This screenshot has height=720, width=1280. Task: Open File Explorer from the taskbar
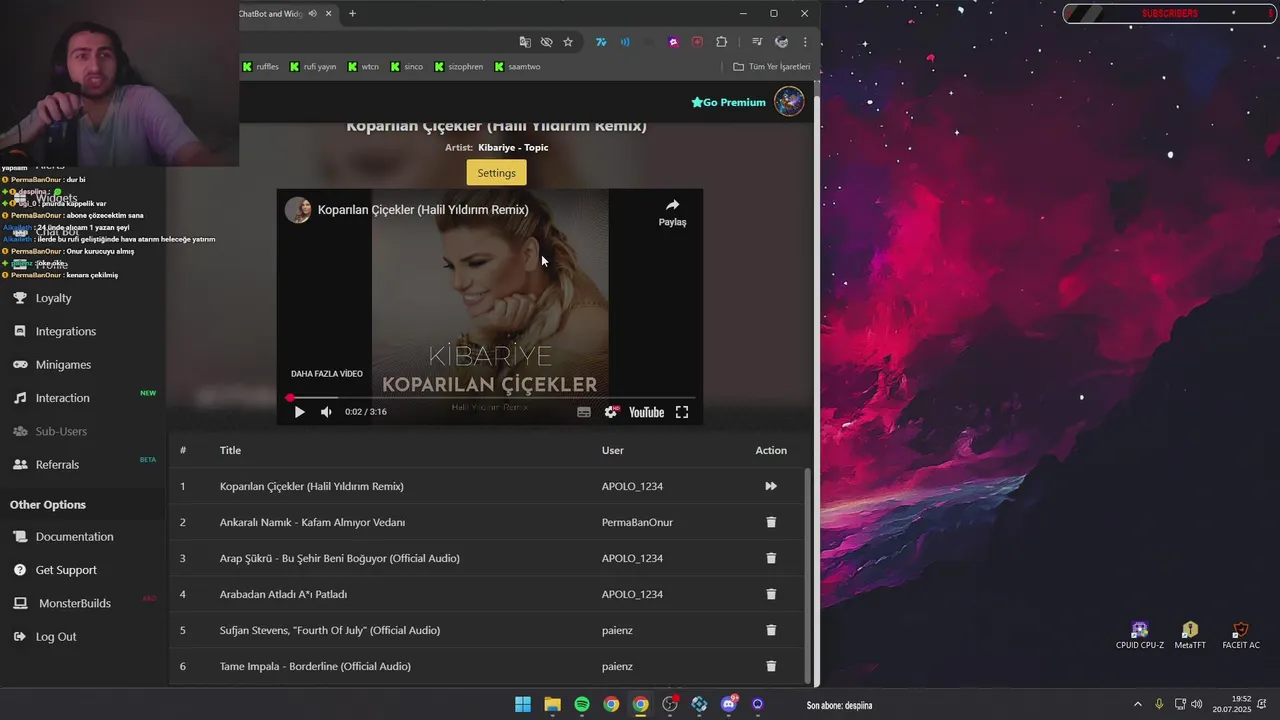(x=552, y=705)
